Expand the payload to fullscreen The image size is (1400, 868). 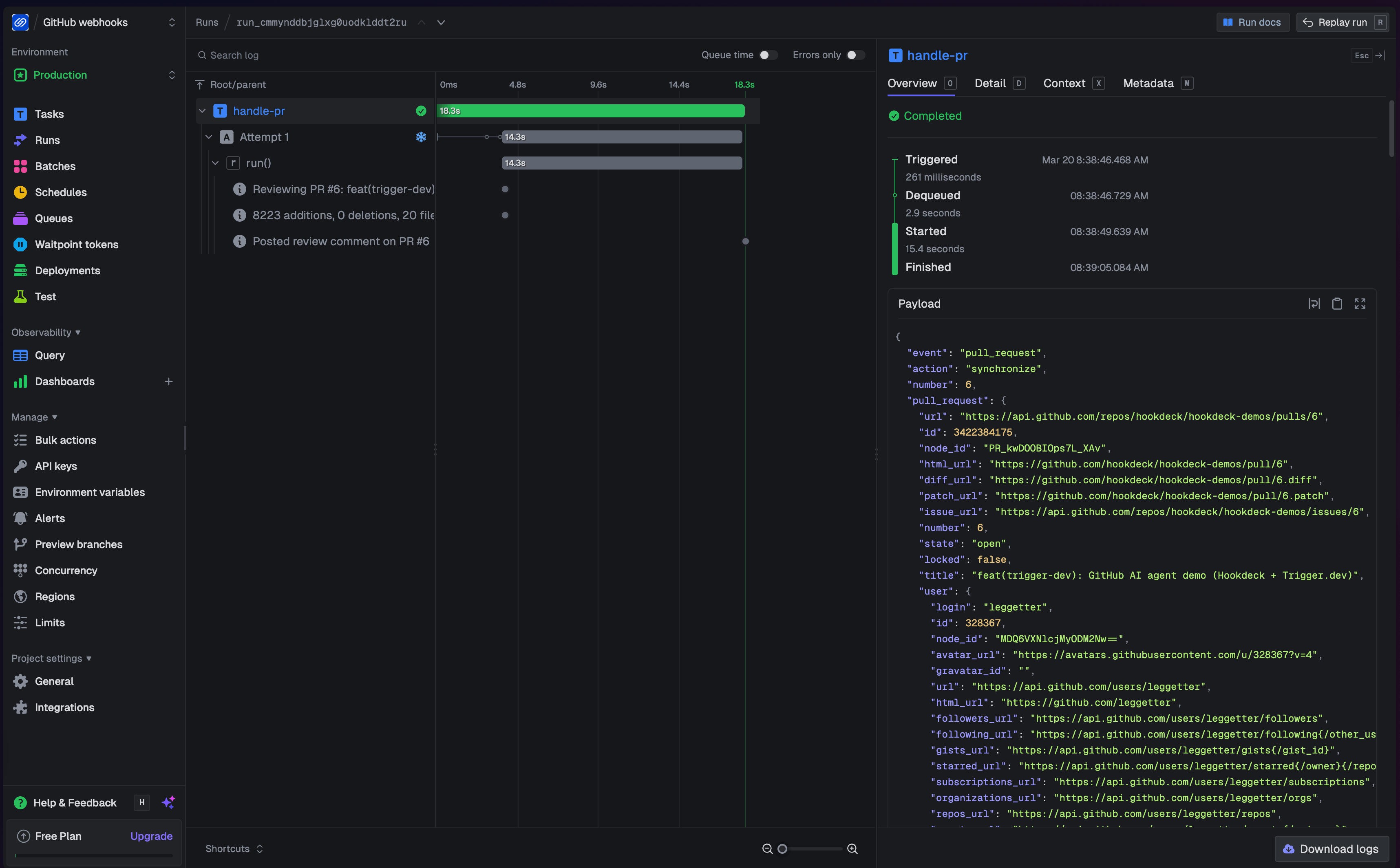pyautogui.click(x=1360, y=303)
